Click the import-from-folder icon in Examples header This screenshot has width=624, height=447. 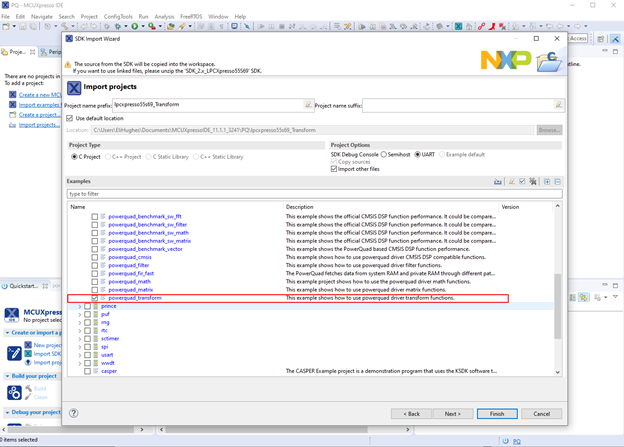coord(497,182)
